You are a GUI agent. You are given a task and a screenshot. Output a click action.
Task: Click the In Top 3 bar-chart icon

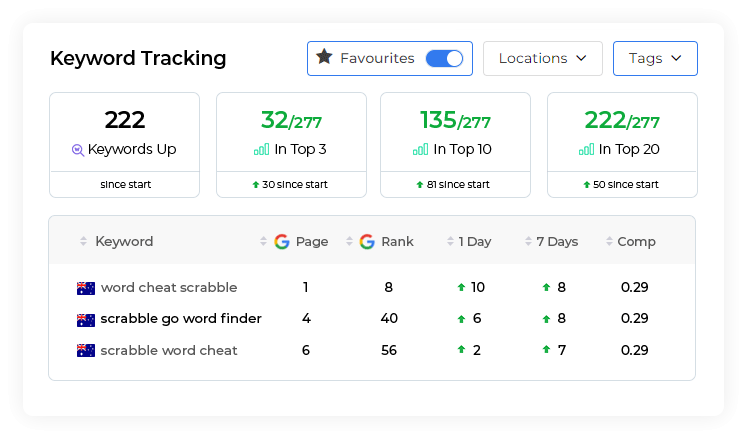click(x=262, y=150)
